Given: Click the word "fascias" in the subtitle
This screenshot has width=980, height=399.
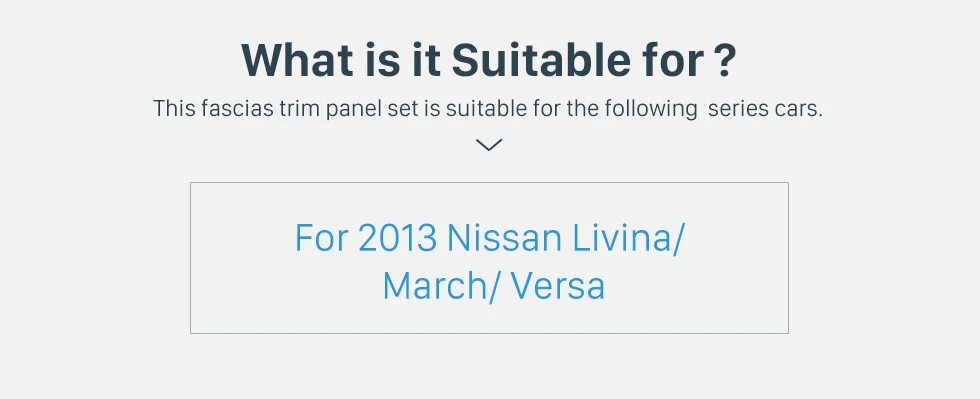Looking at the screenshot, I should [238, 109].
